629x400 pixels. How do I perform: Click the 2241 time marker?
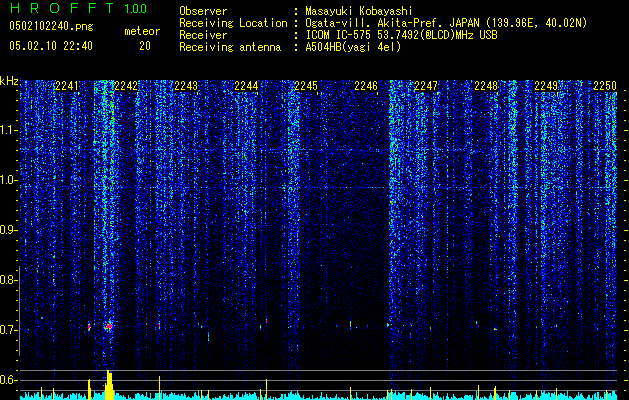click(67, 86)
